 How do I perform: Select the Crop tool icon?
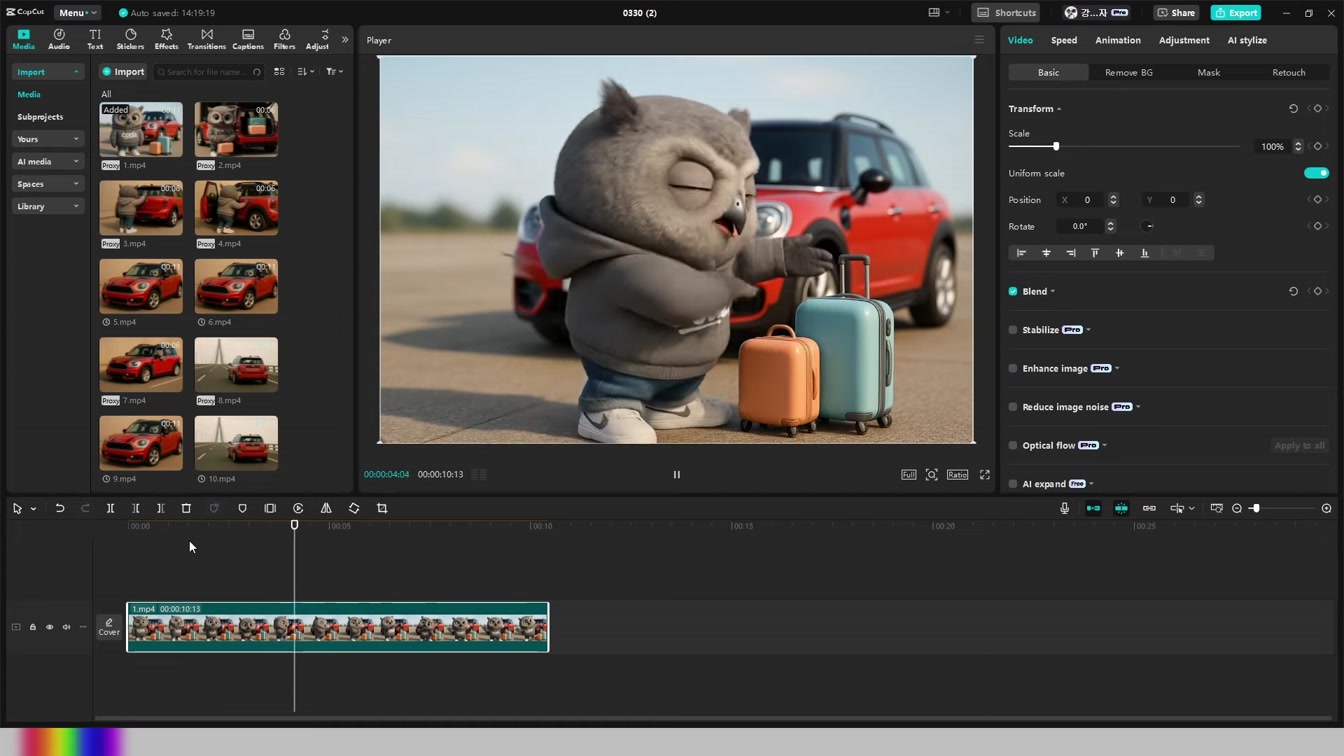pyautogui.click(x=382, y=508)
